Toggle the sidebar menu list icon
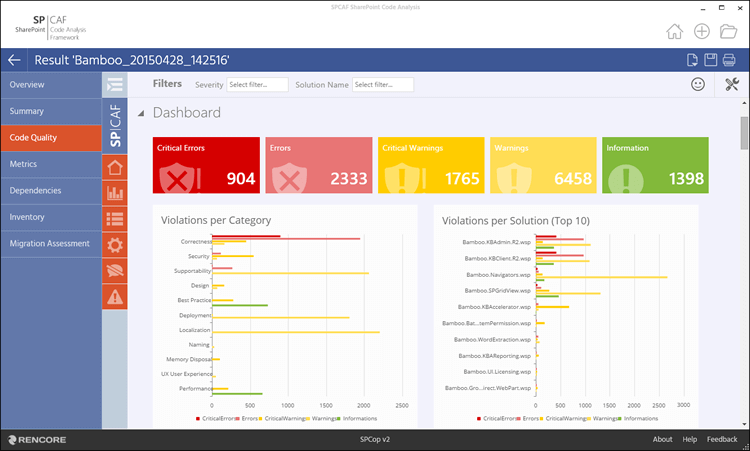The image size is (750, 451). tap(115, 85)
